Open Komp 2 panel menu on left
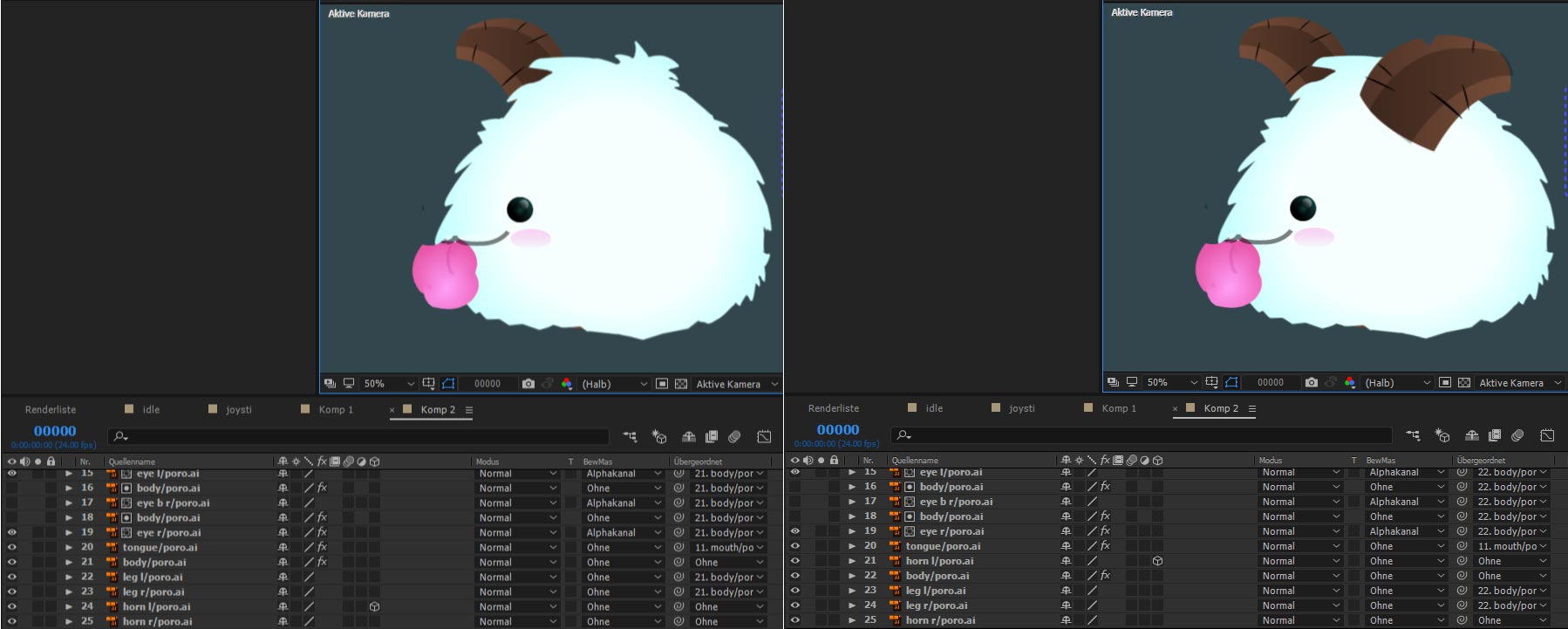This screenshot has height=629, width=1568. (469, 410)
